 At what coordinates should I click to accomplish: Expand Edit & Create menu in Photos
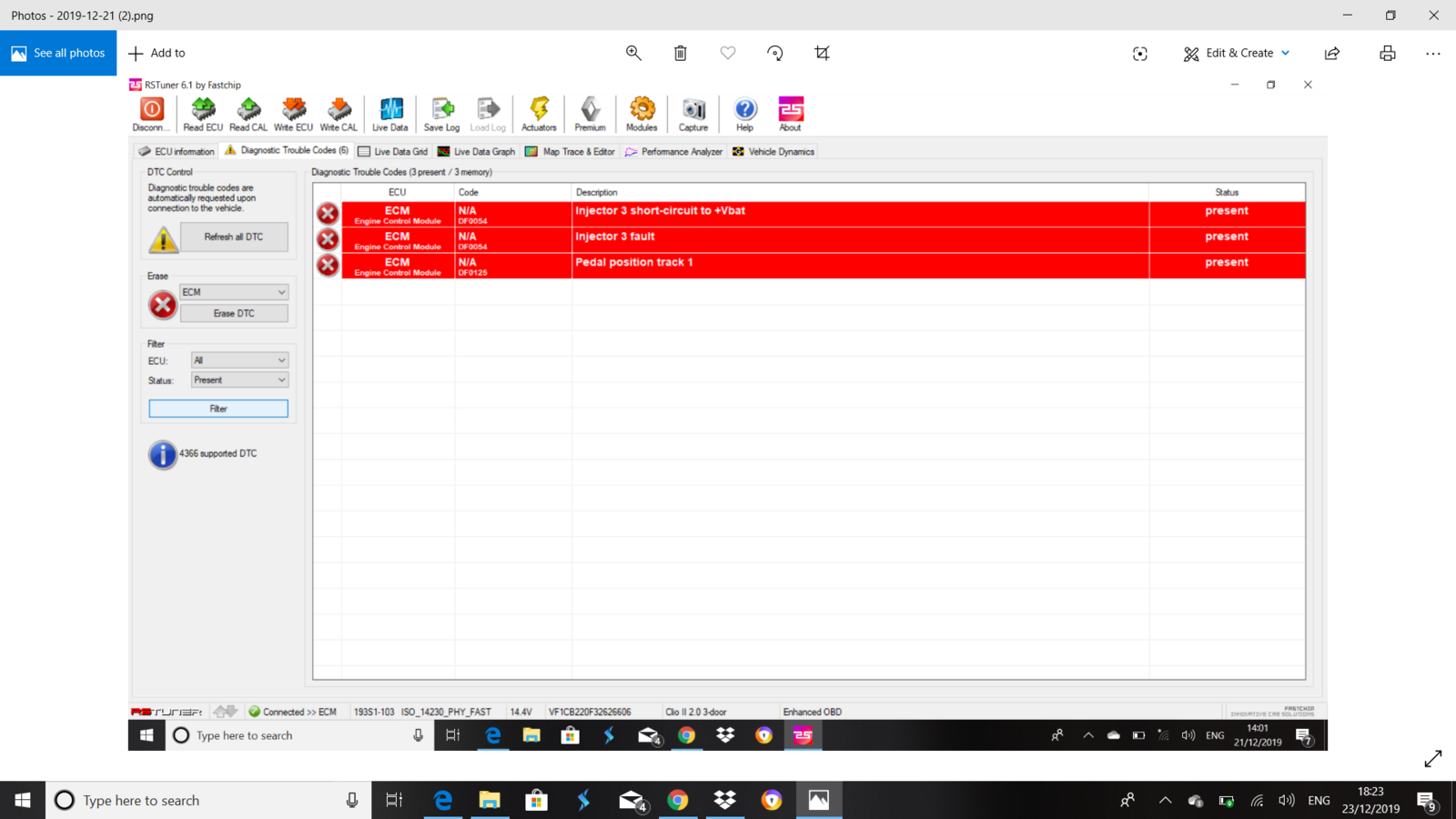click(1237, 53)
